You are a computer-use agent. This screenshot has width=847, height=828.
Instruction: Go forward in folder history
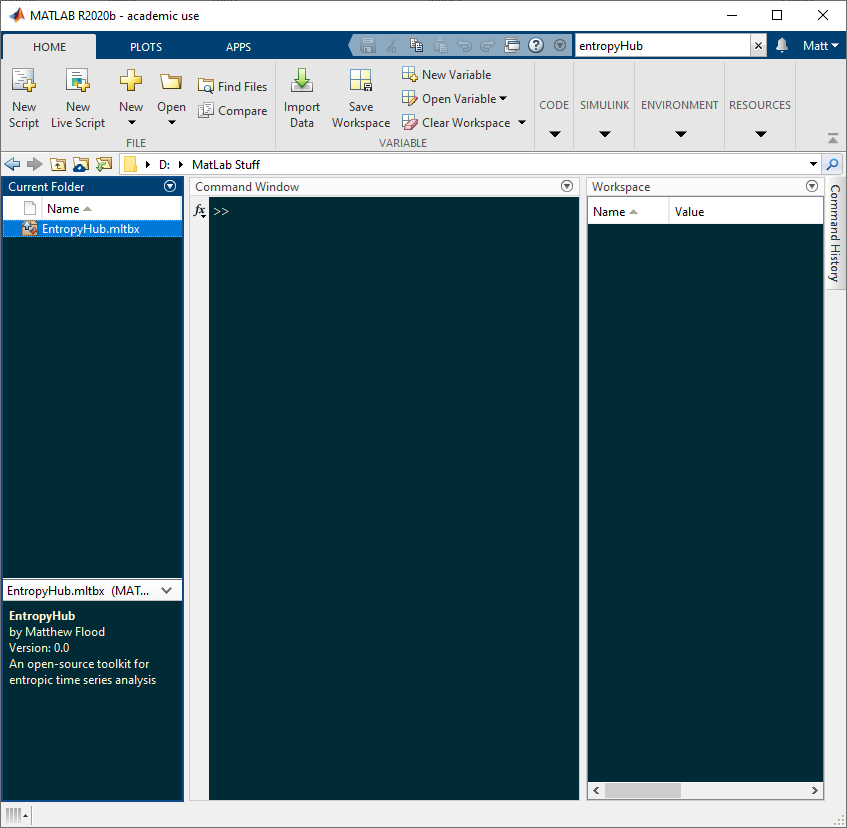click(x=35, y=164)
